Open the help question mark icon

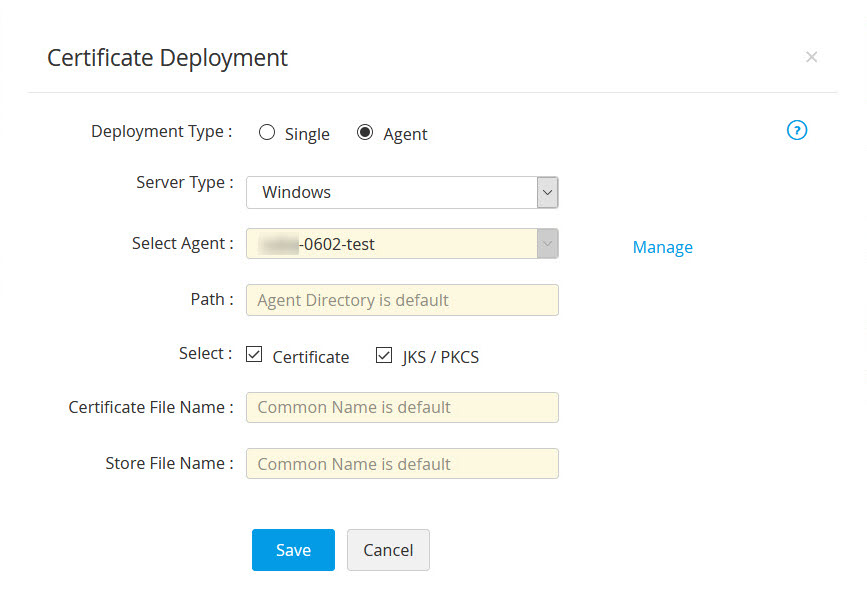[797, 130]
